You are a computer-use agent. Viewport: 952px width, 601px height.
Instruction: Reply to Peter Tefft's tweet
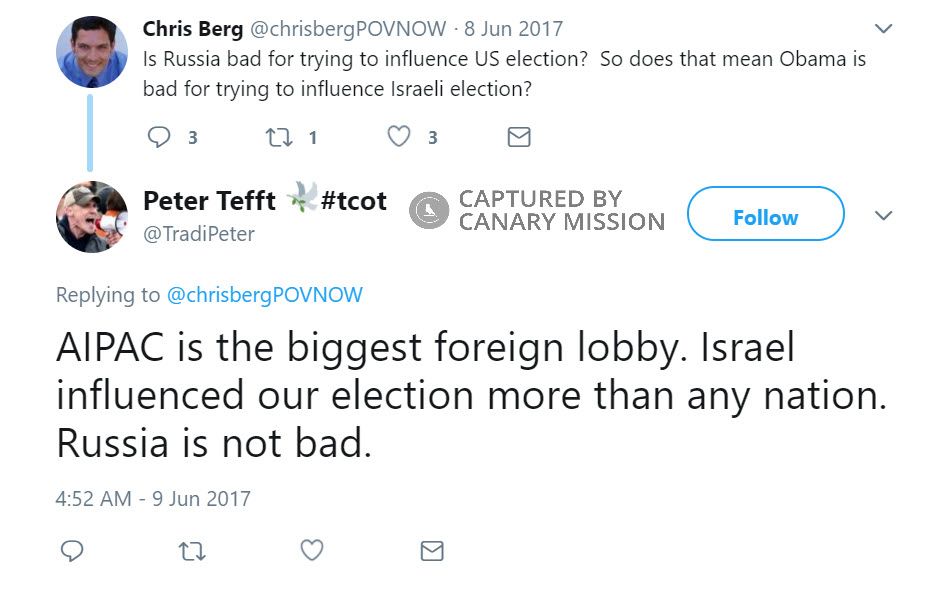pyautogui.click(x=72, y=551)
